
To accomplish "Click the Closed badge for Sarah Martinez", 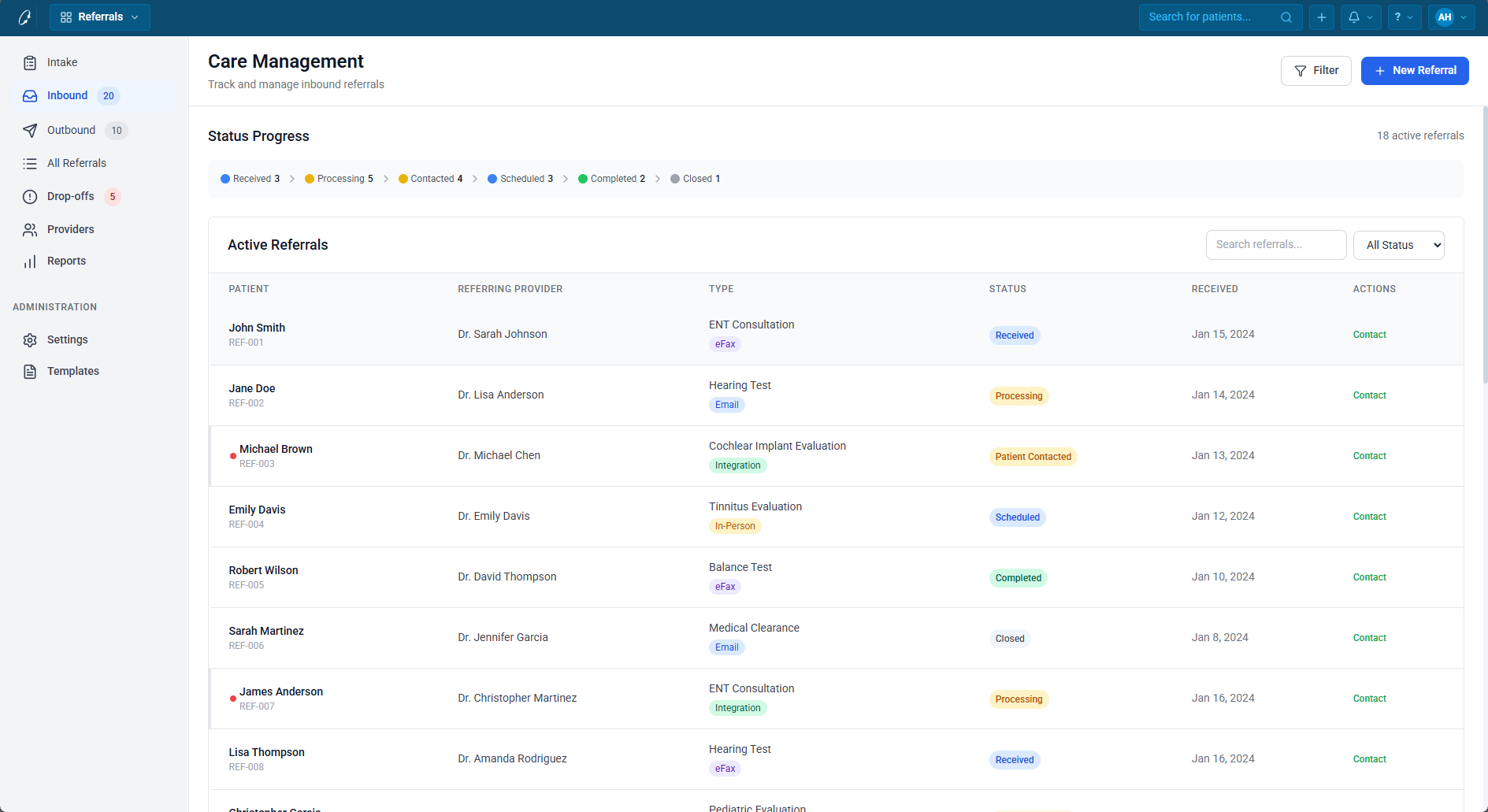I will pyautogui.click(x=1009, y=639).
